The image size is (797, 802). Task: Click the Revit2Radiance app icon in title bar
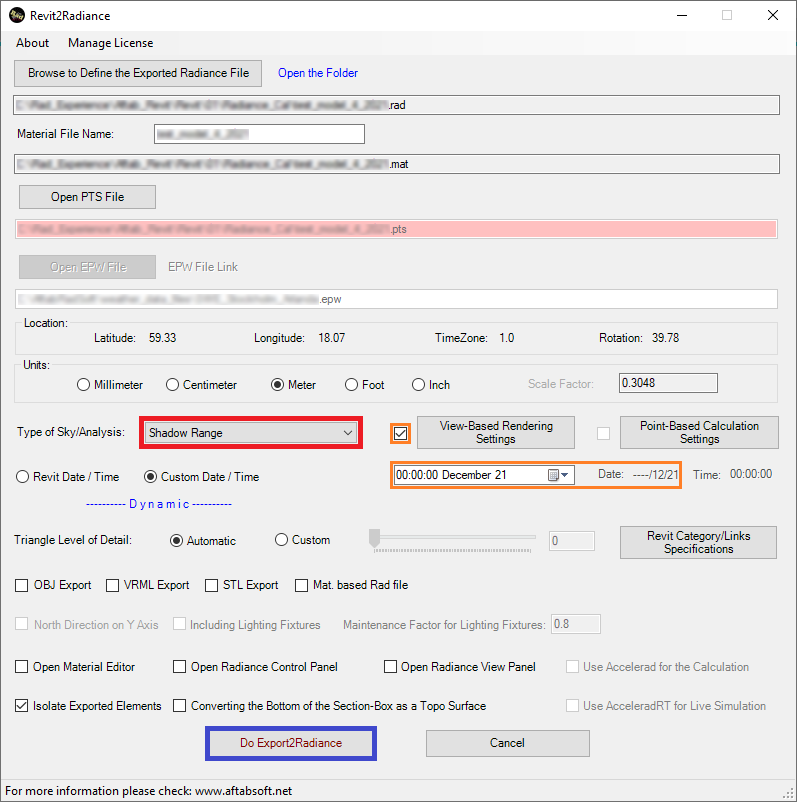[x=16, y=15]
